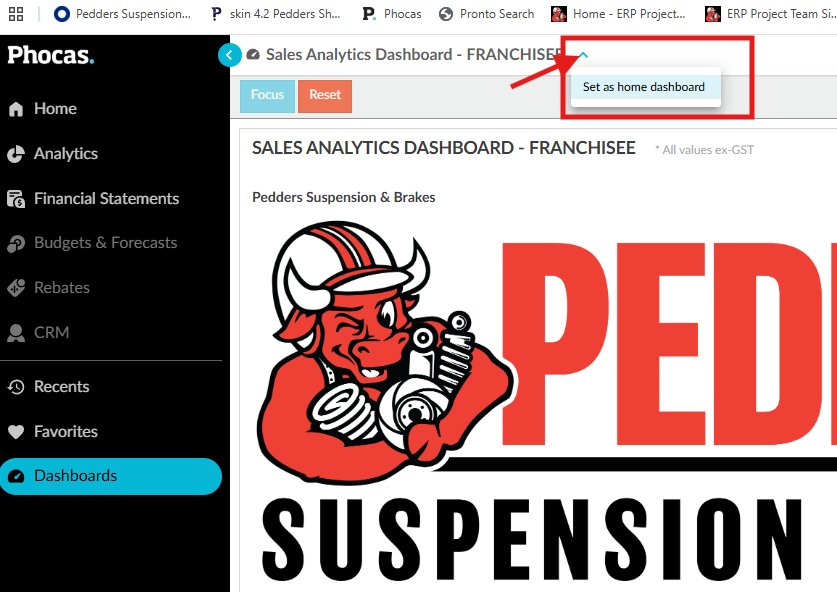This screenshot has height=592, width=837.
Task: Collapse the dashboard title dropdown caret
Action: [583, 54]
